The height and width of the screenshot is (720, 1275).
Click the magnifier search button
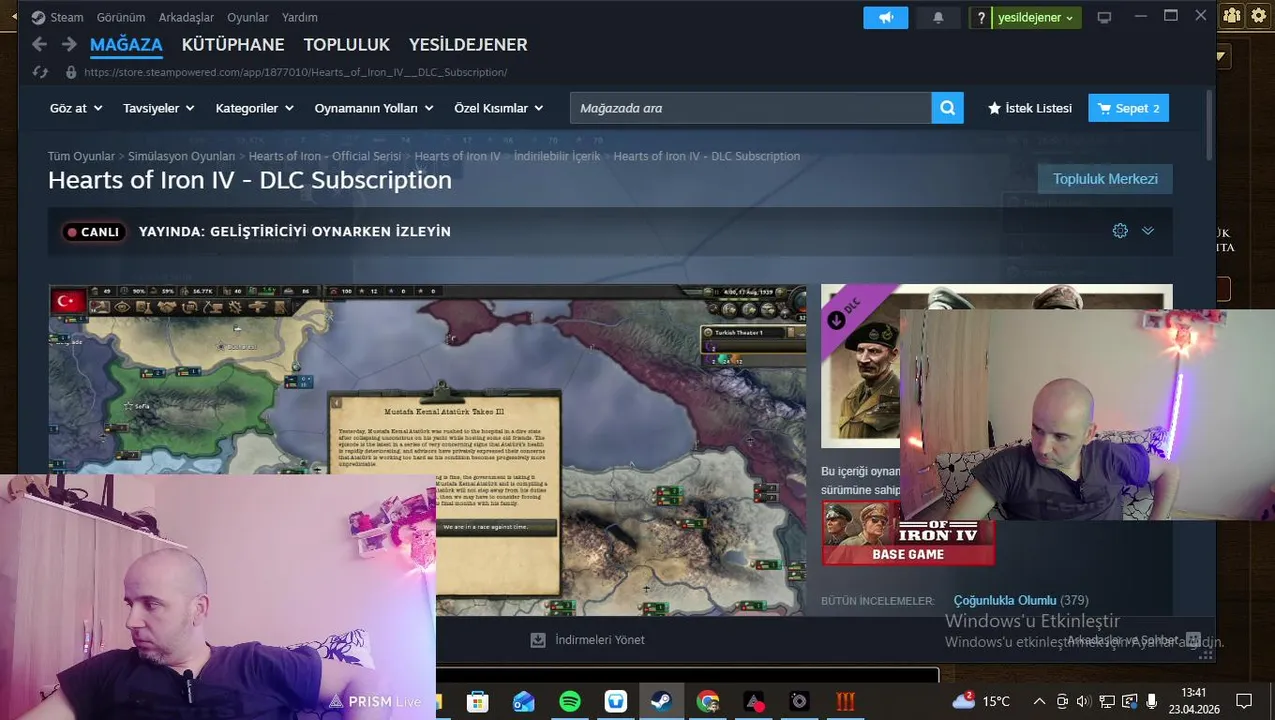pyautogui.click(x=947, y=108)
